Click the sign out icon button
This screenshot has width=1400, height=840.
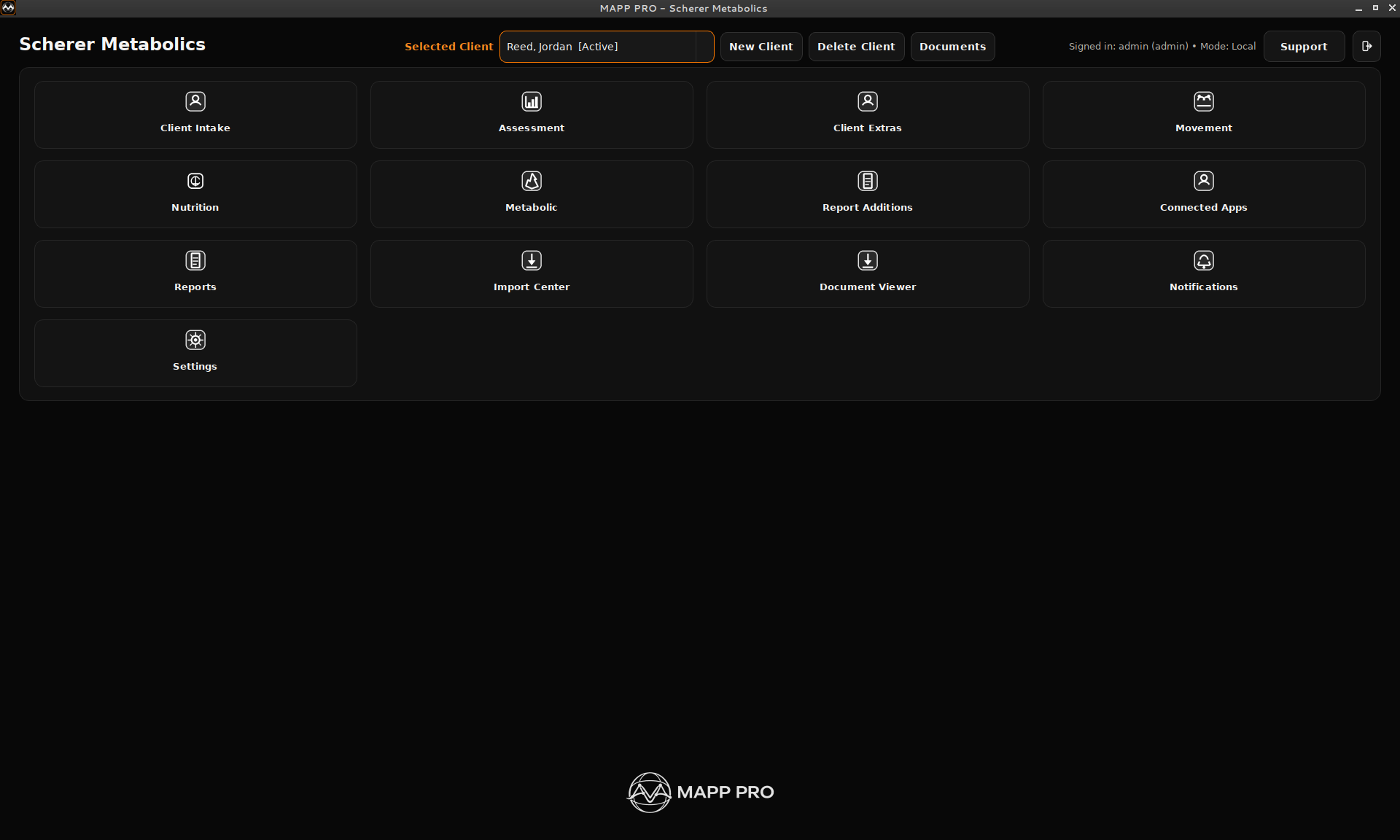pyautogui.click(x=1366, y=47)
